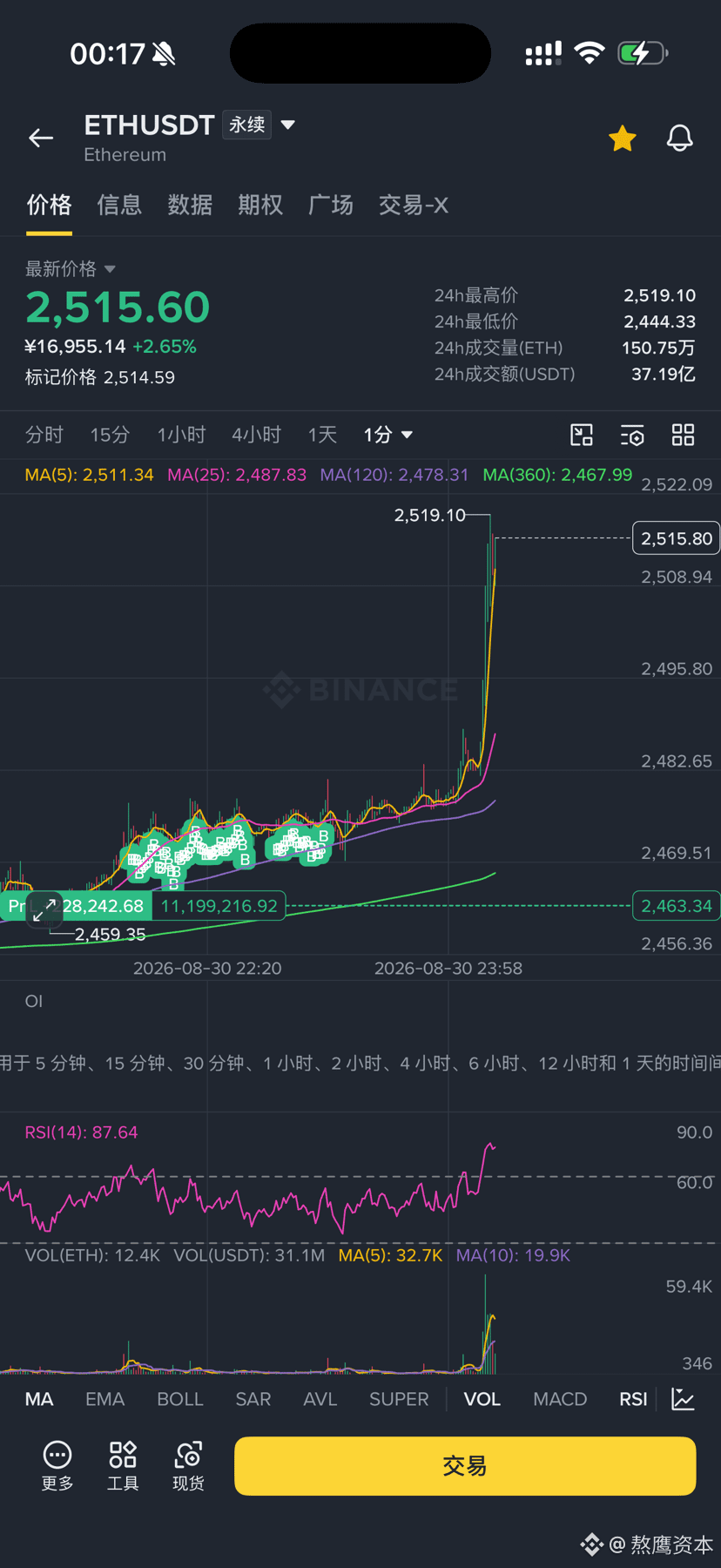Switch to the 期权 tab

(x=260, y=206)
